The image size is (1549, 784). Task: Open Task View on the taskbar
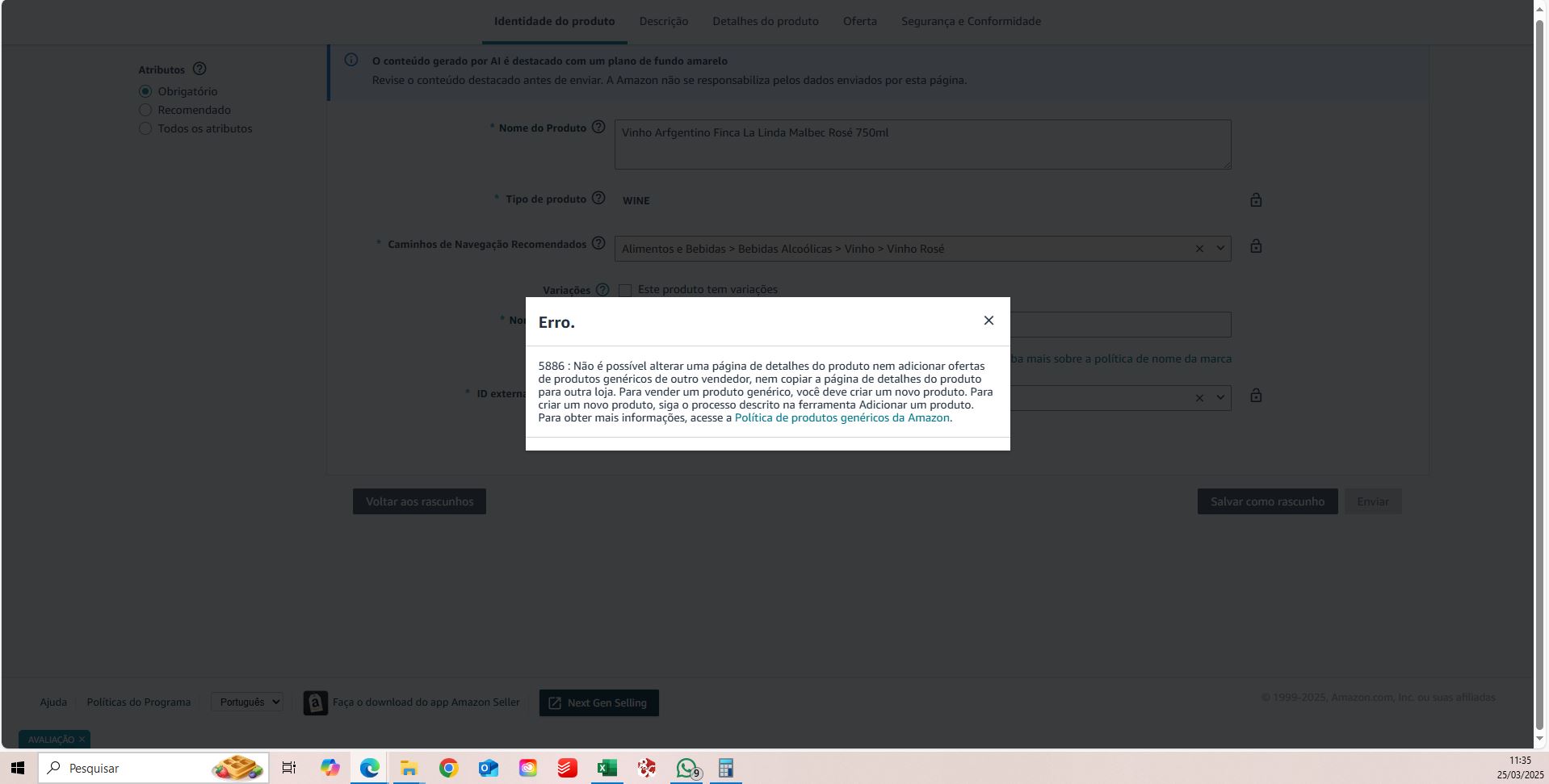(288, 768)
